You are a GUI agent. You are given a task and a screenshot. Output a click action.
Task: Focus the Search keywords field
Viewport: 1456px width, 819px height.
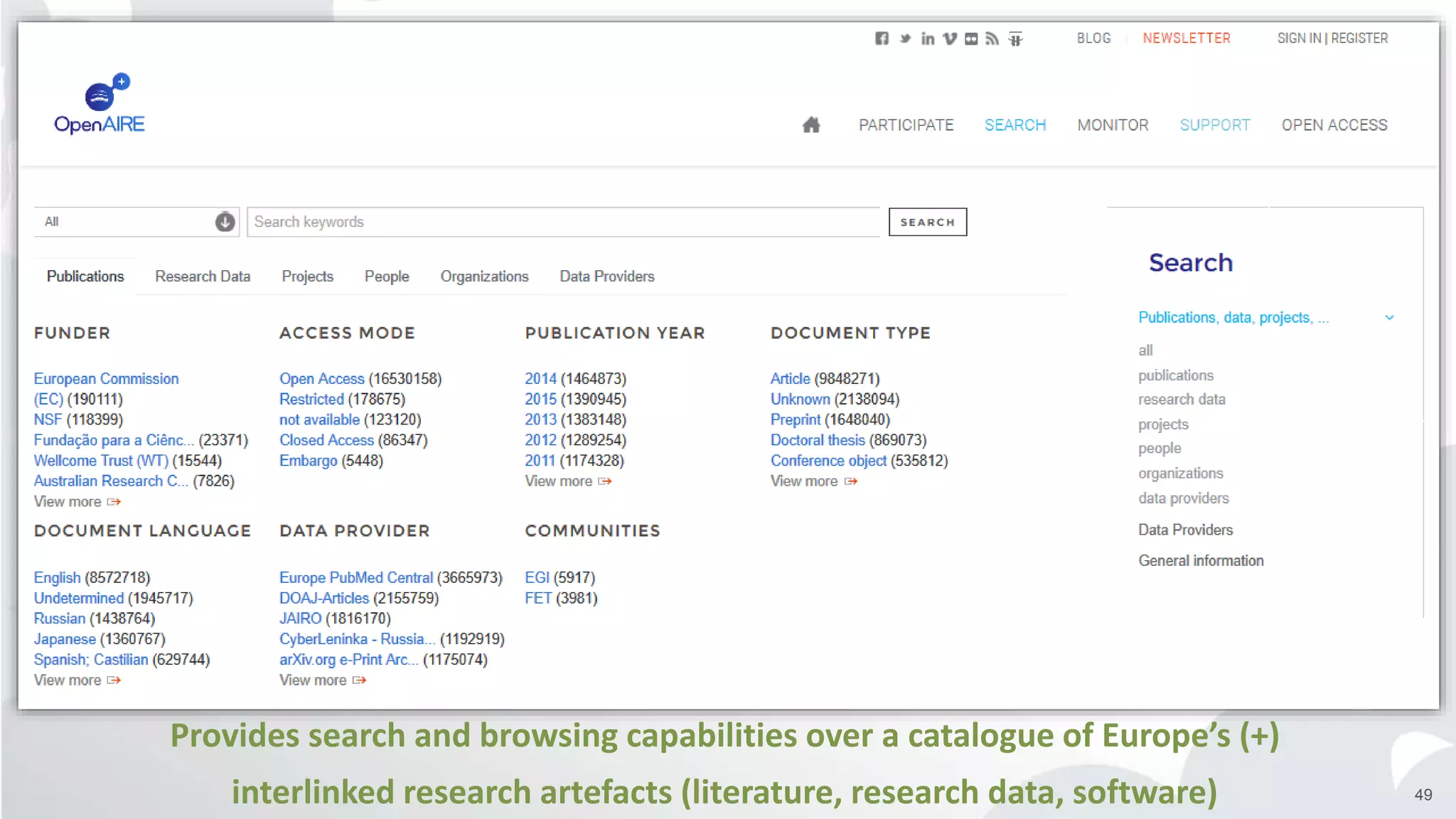point(563,222)
